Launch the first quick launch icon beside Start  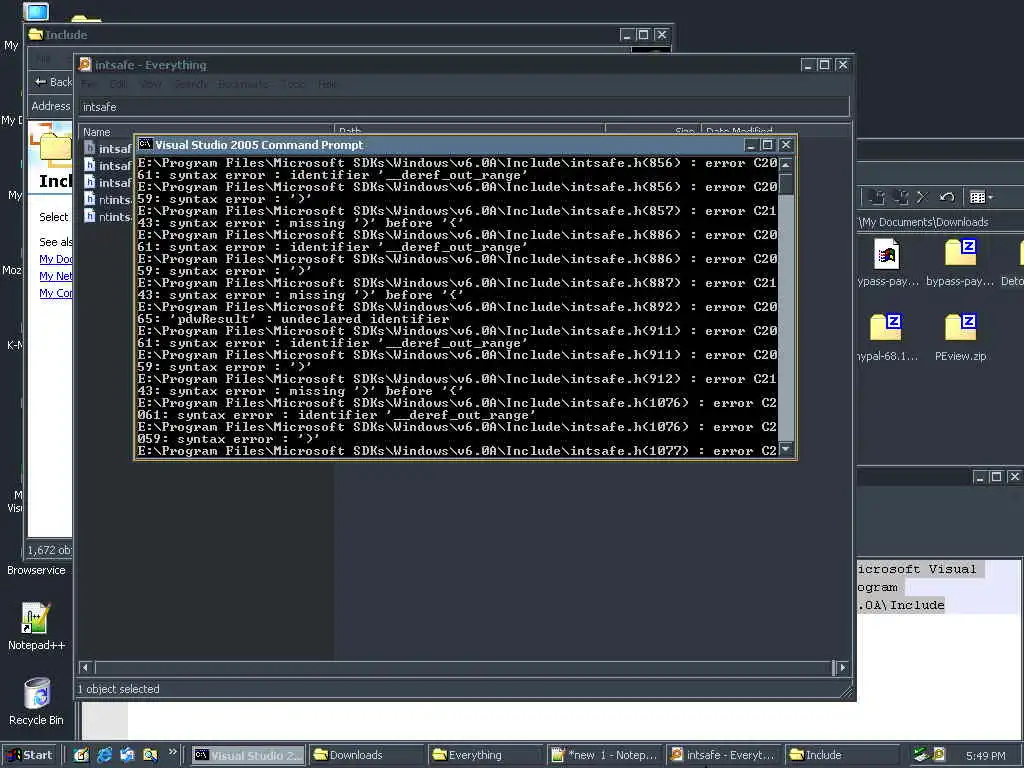click(81, 755)
